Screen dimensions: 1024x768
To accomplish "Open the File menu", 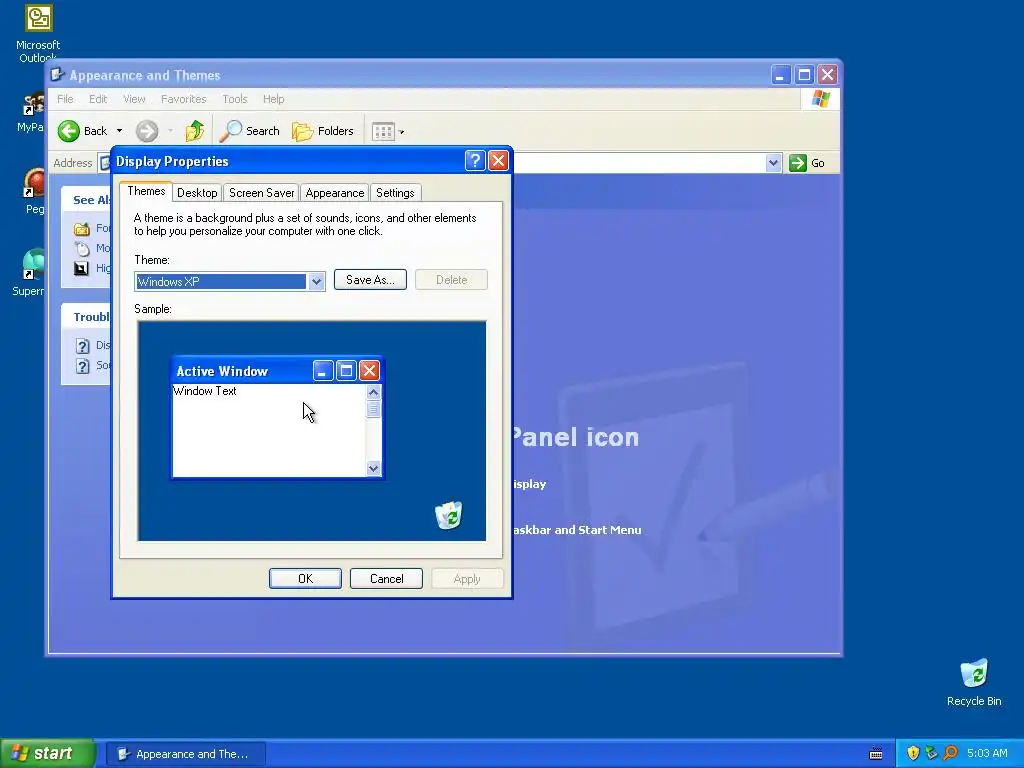I will (x=65, y=99).
